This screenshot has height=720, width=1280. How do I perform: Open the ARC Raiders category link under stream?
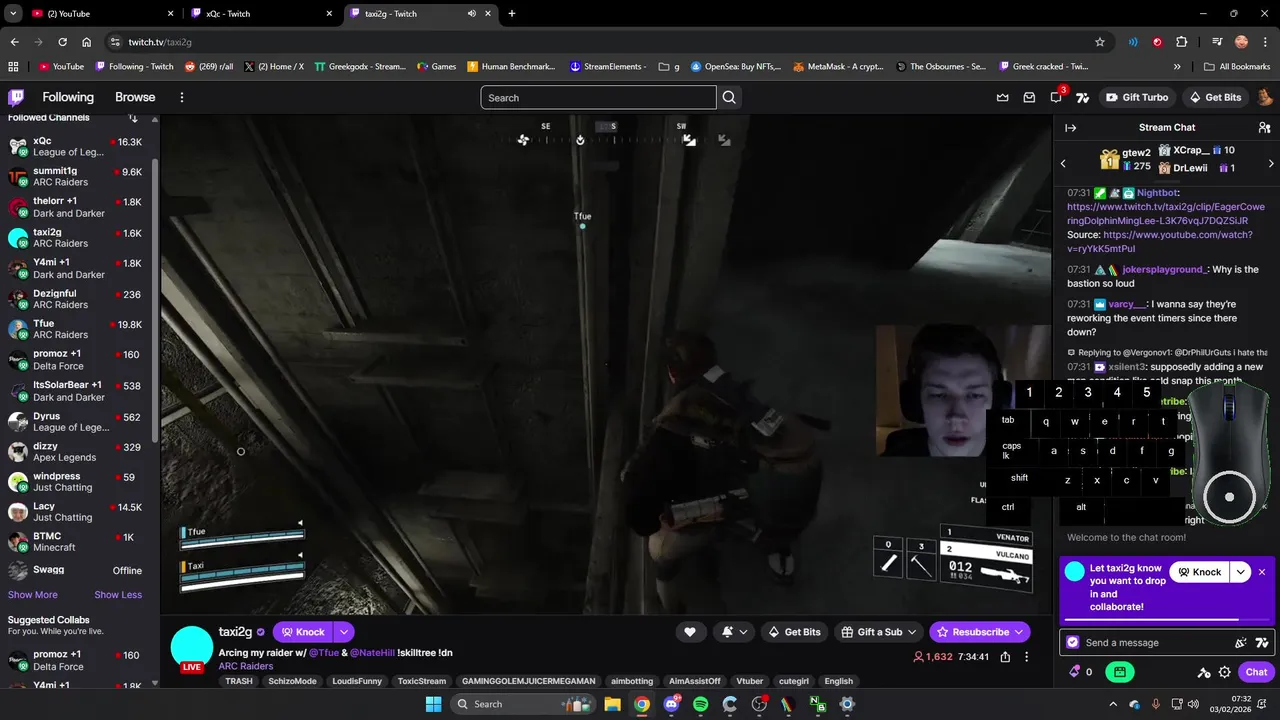(246, 666)
